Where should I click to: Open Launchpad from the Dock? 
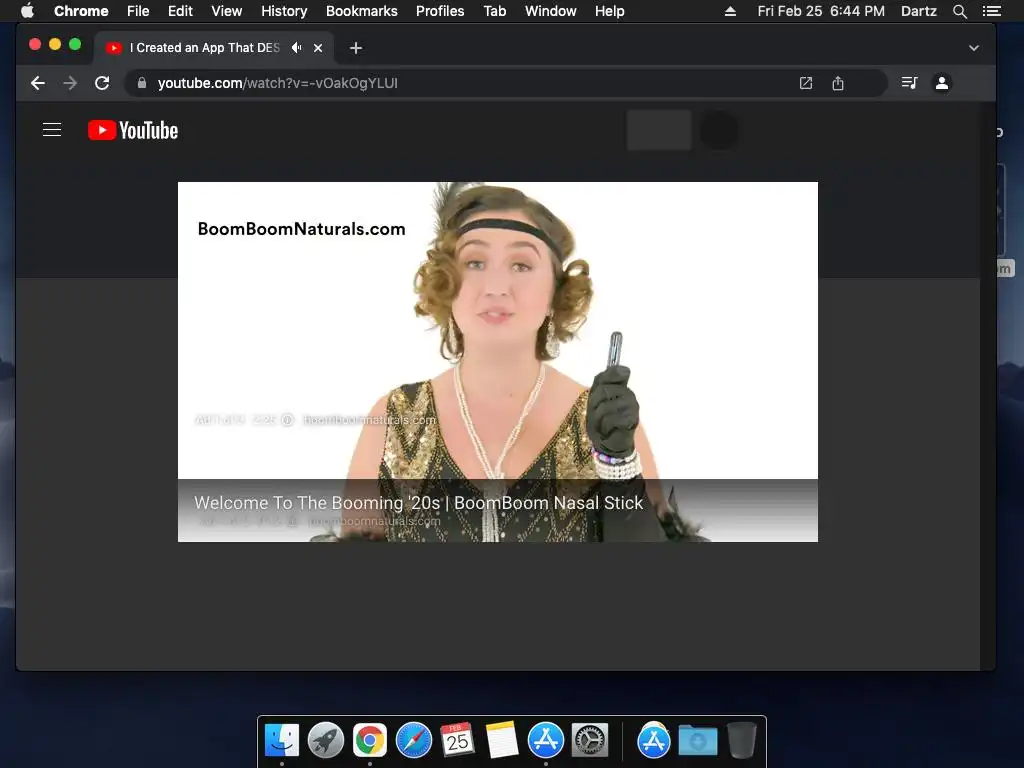point(326,741)
